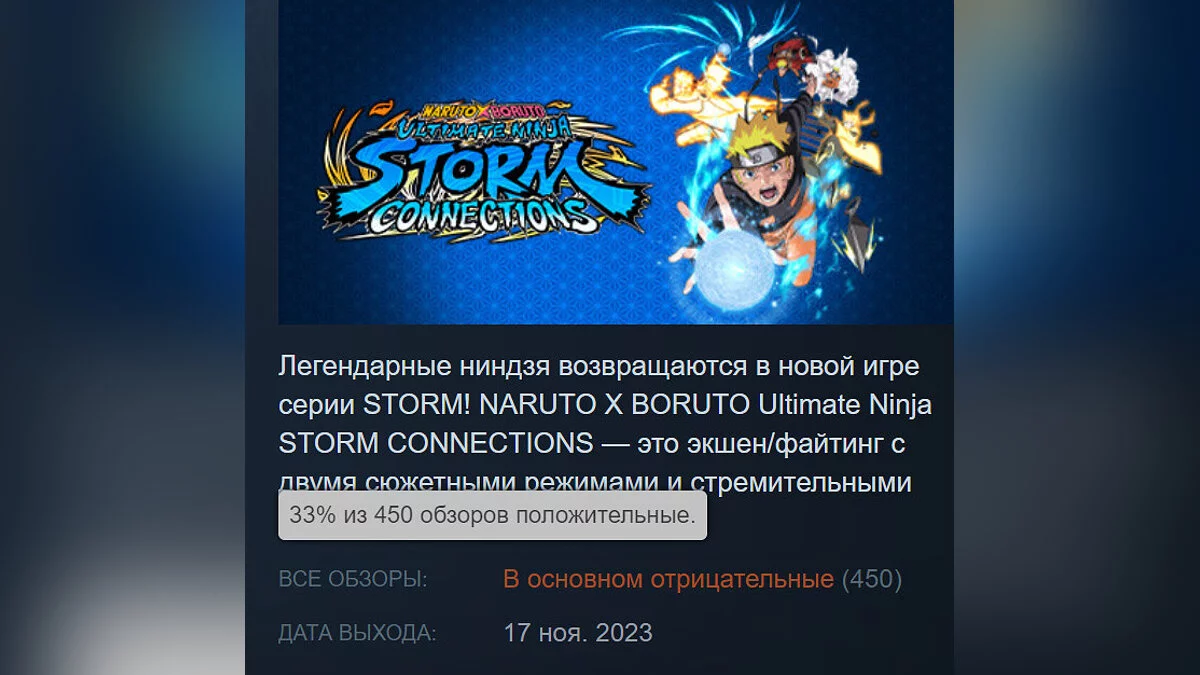Open the game header capsule image
The height and width of the screenshot is (675, 1200).
click(615, 162)
